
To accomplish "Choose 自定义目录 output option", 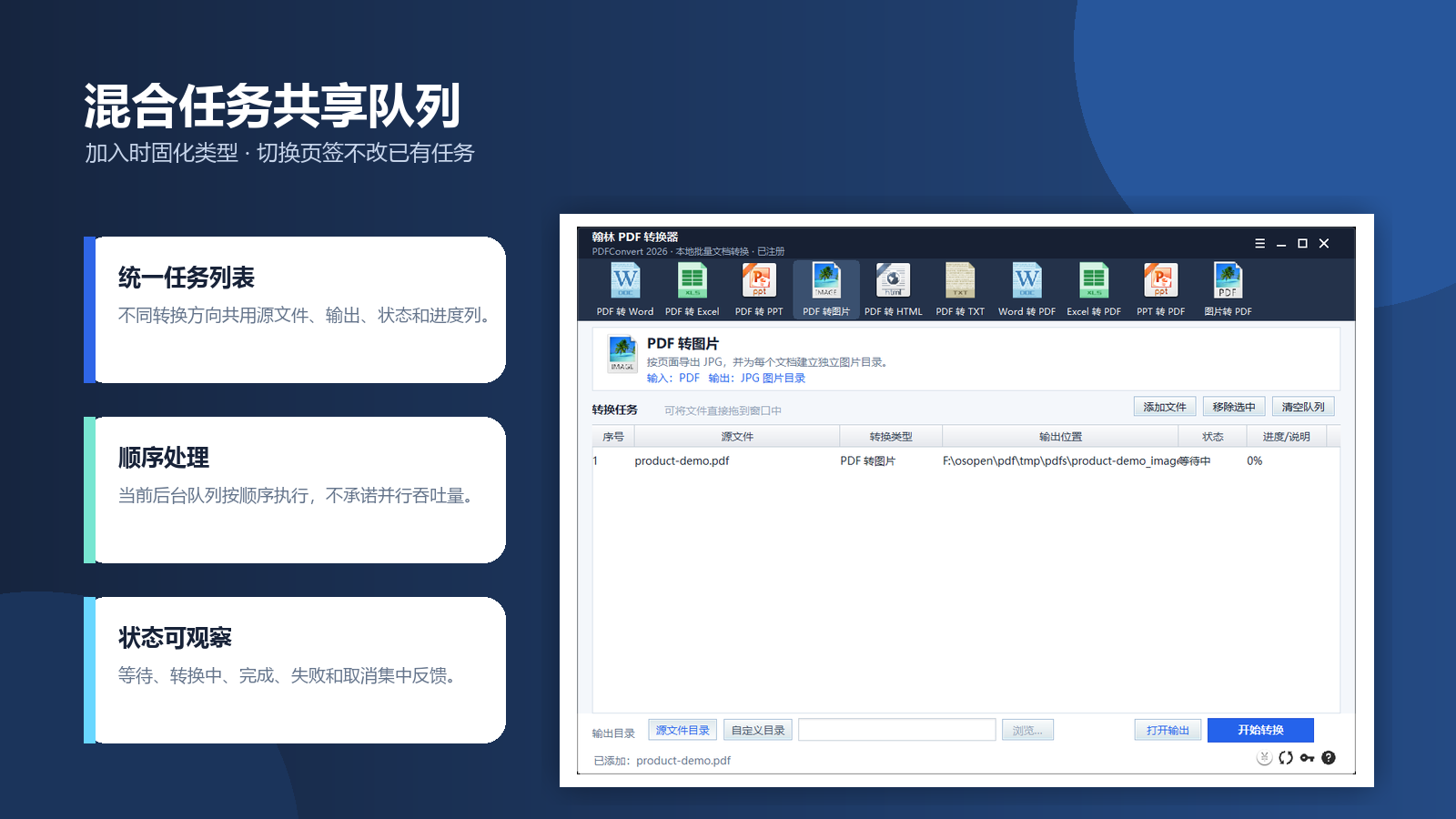I will pyautogui.click(x=758, y=730).
